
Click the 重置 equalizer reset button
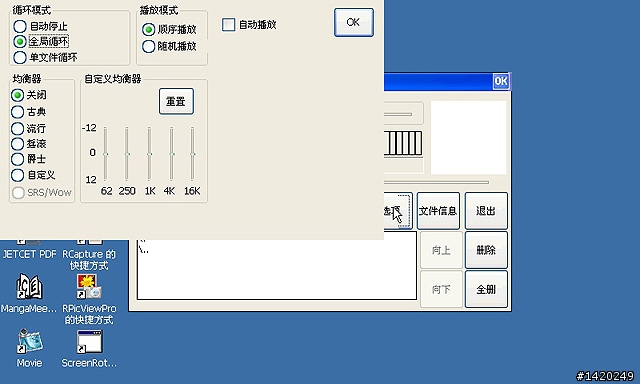pyautogui.click(x=176, y=101)
